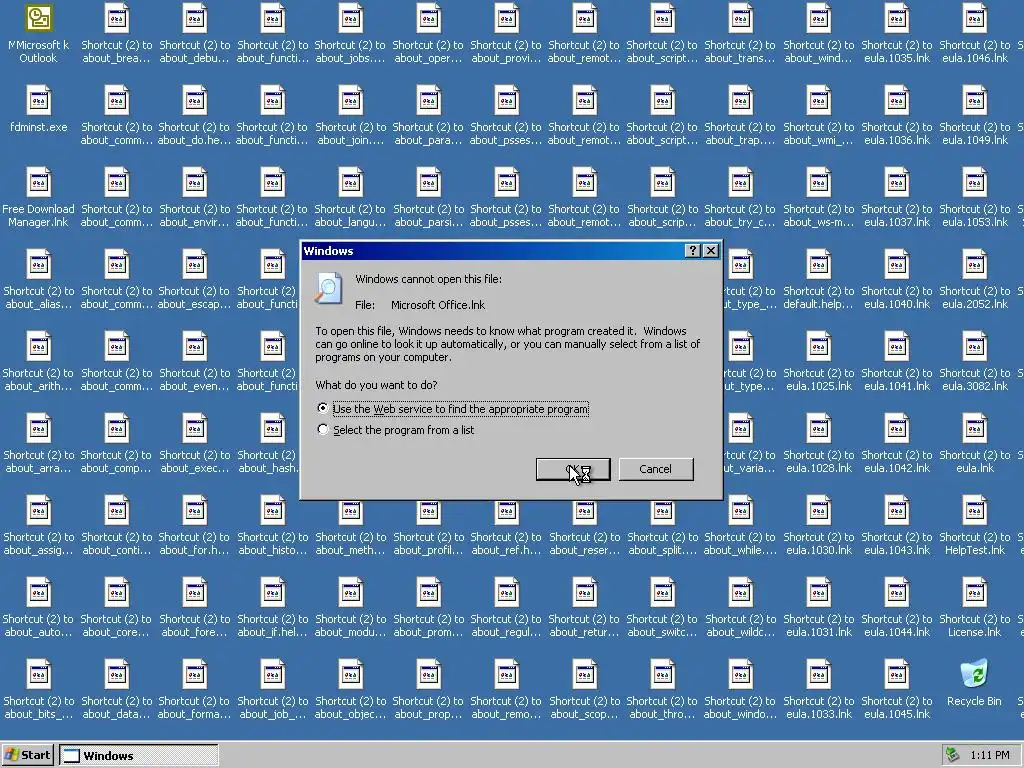Select the eula.1025.lnk shortcut icon
Image resolution: width=1024 pixels, height=768 pixels.
(x=818, y=347)
